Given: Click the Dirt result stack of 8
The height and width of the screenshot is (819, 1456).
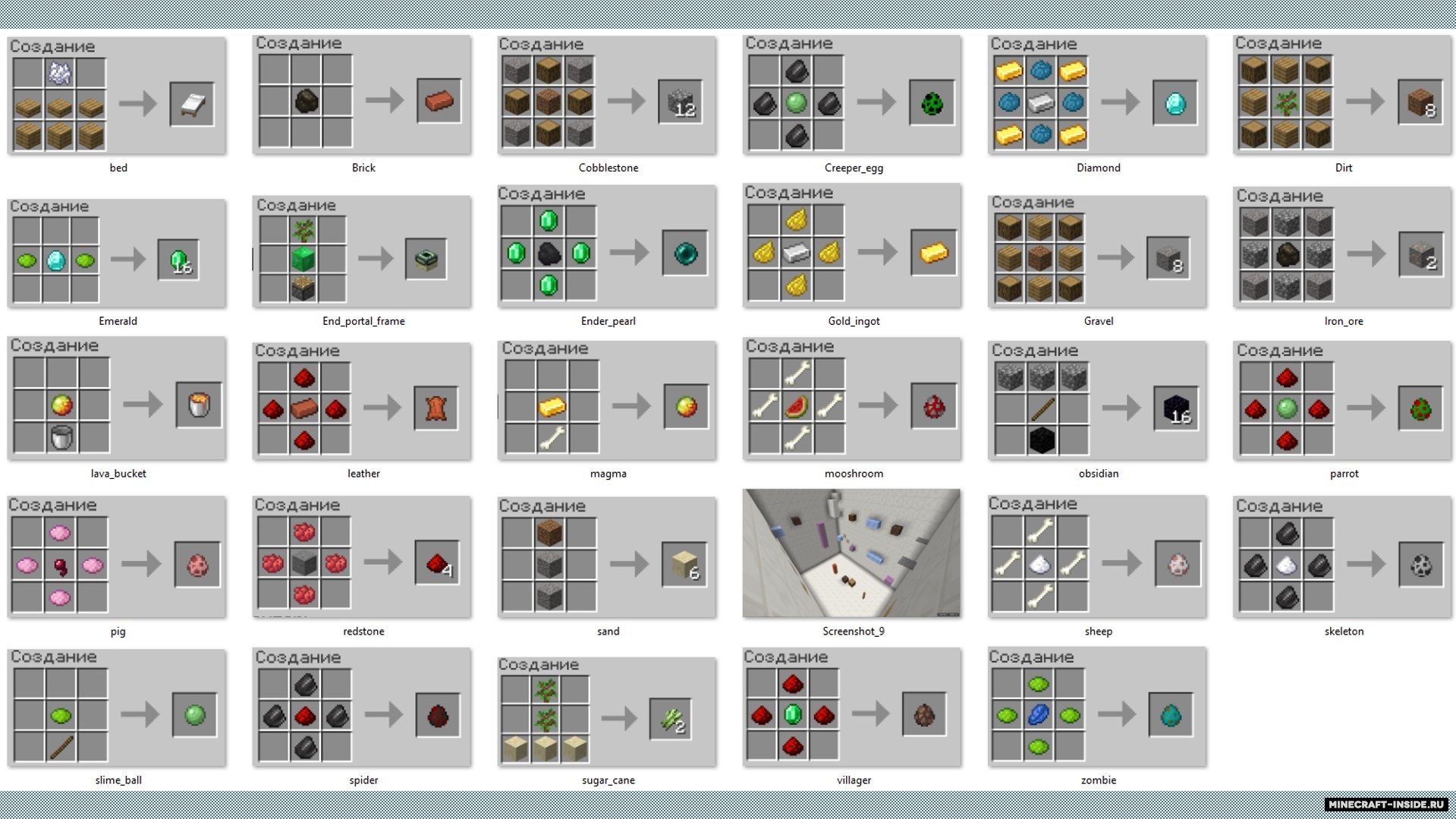Looking at the screenshot, I should (1420, 102).
